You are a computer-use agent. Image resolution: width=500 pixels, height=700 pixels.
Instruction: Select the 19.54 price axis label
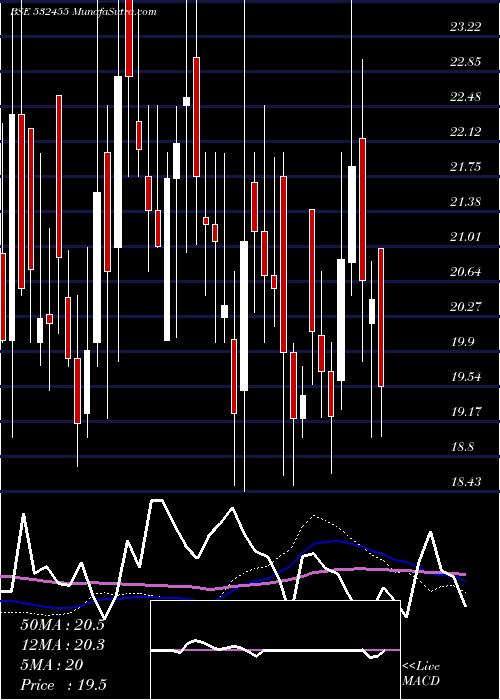click(466, 376)
